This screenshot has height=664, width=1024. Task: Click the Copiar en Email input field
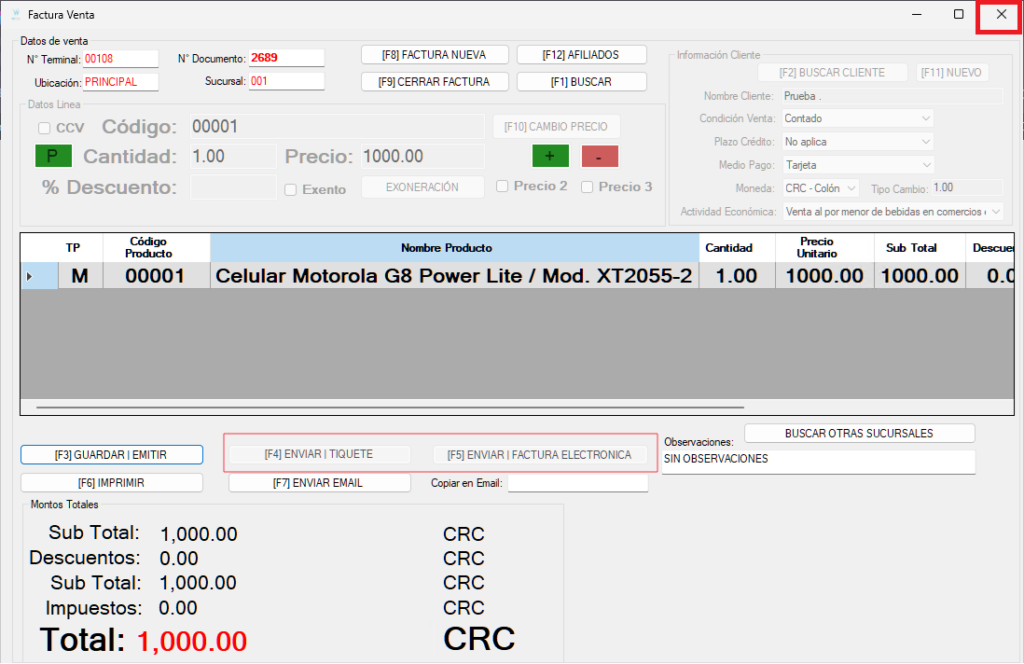577,483
